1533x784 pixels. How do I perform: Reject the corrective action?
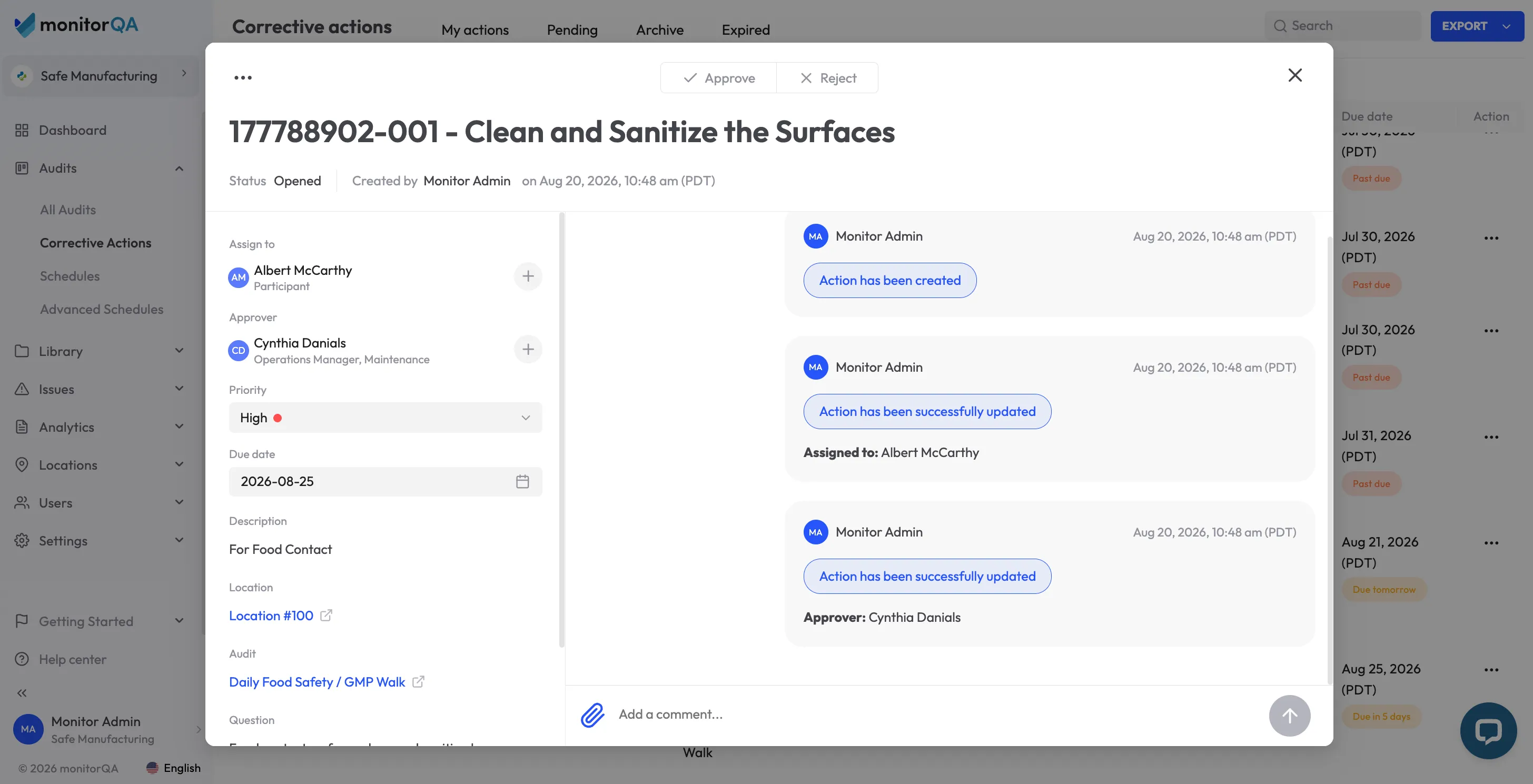pyautogui.click(x=828, y=78)
